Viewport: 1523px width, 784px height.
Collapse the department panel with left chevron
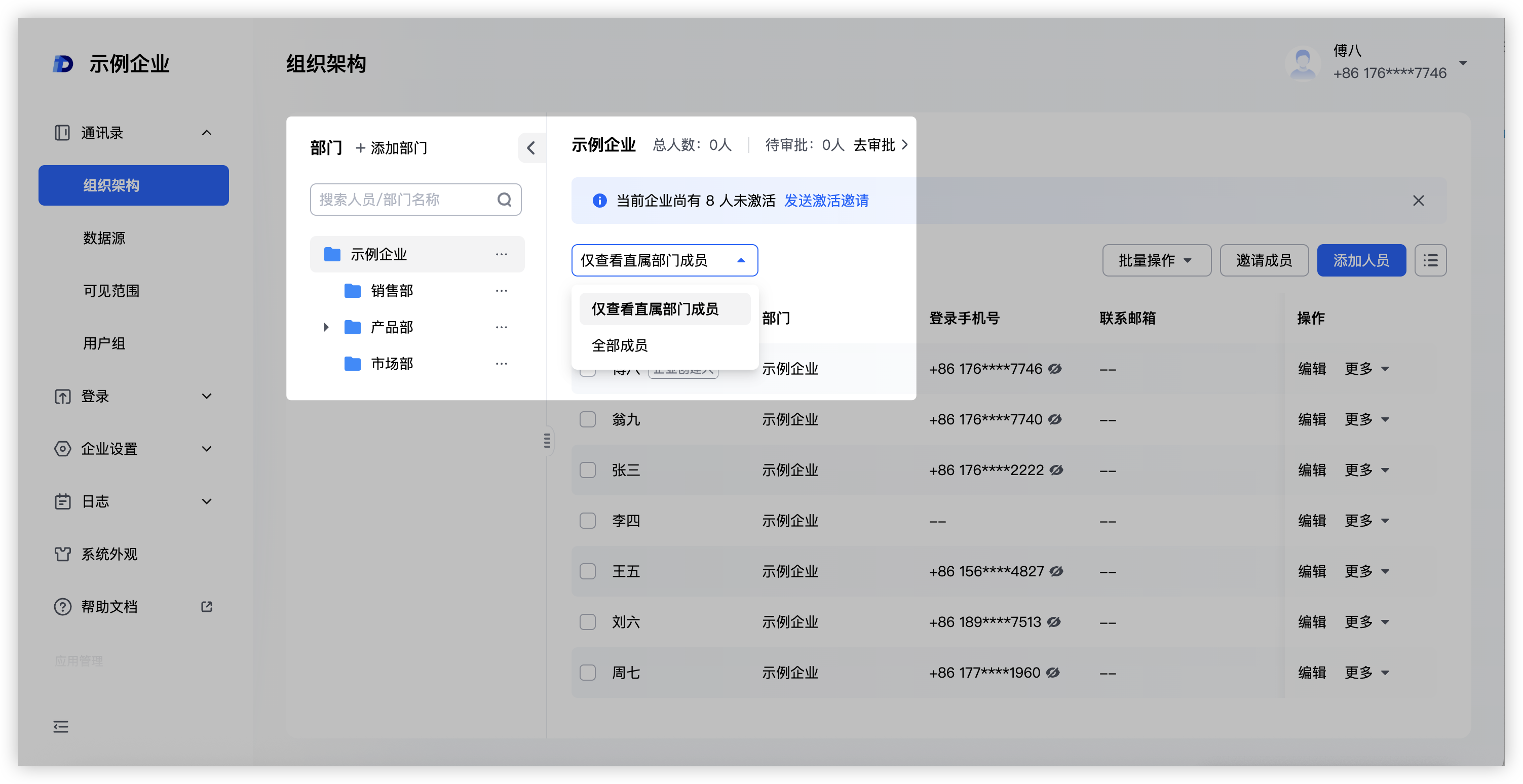[531, 148]
